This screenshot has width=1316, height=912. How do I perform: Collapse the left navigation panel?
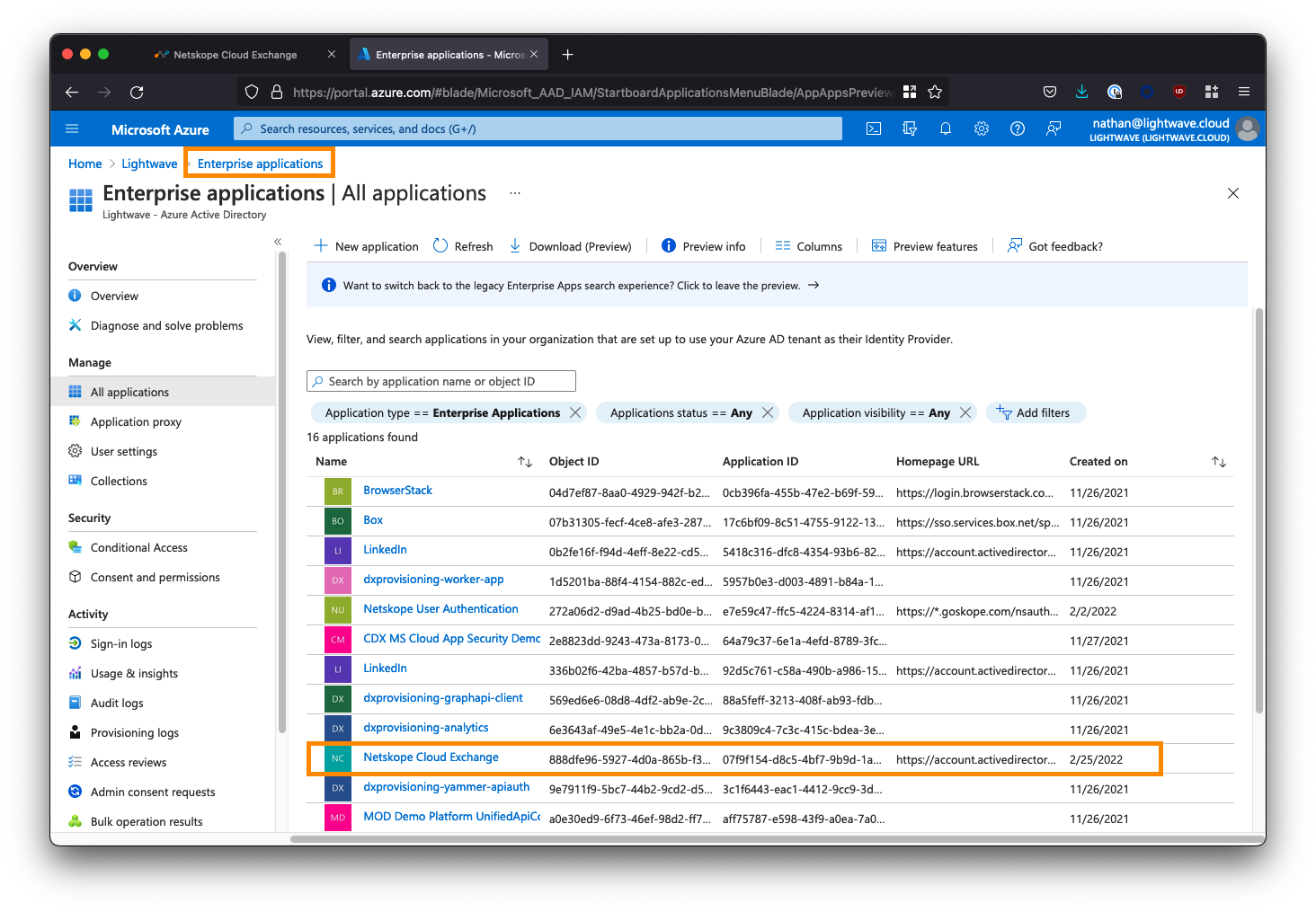(278, 242)
